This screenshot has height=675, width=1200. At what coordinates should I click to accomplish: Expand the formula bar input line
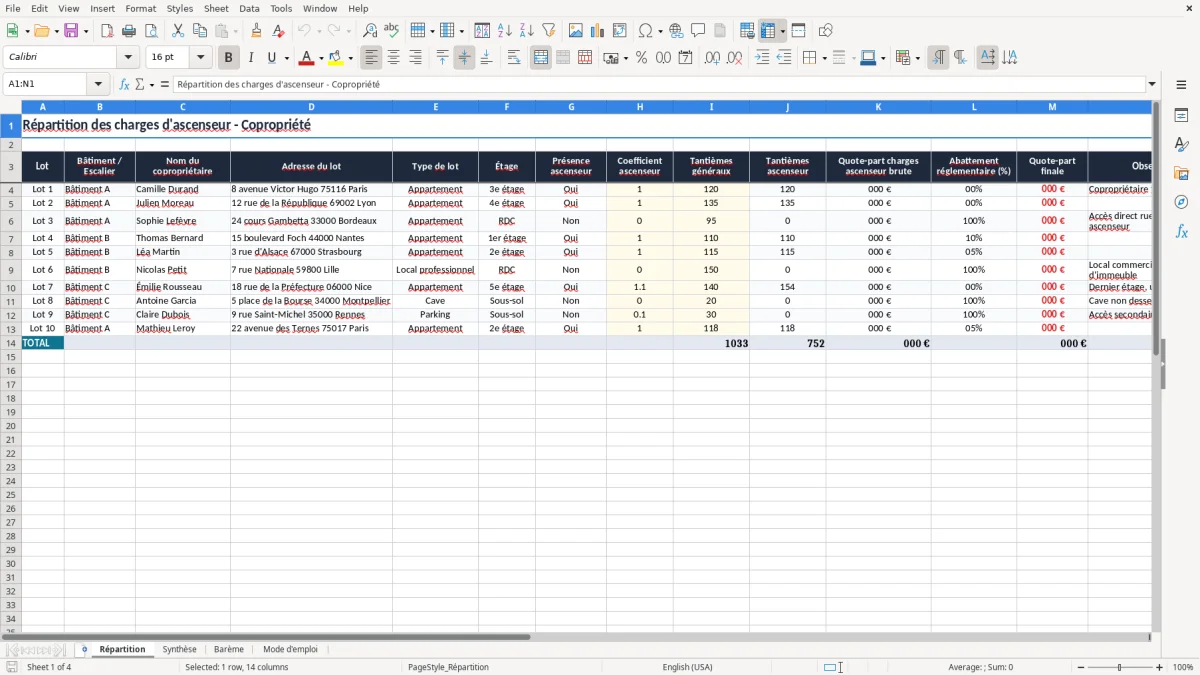[x=1152, y=84]
